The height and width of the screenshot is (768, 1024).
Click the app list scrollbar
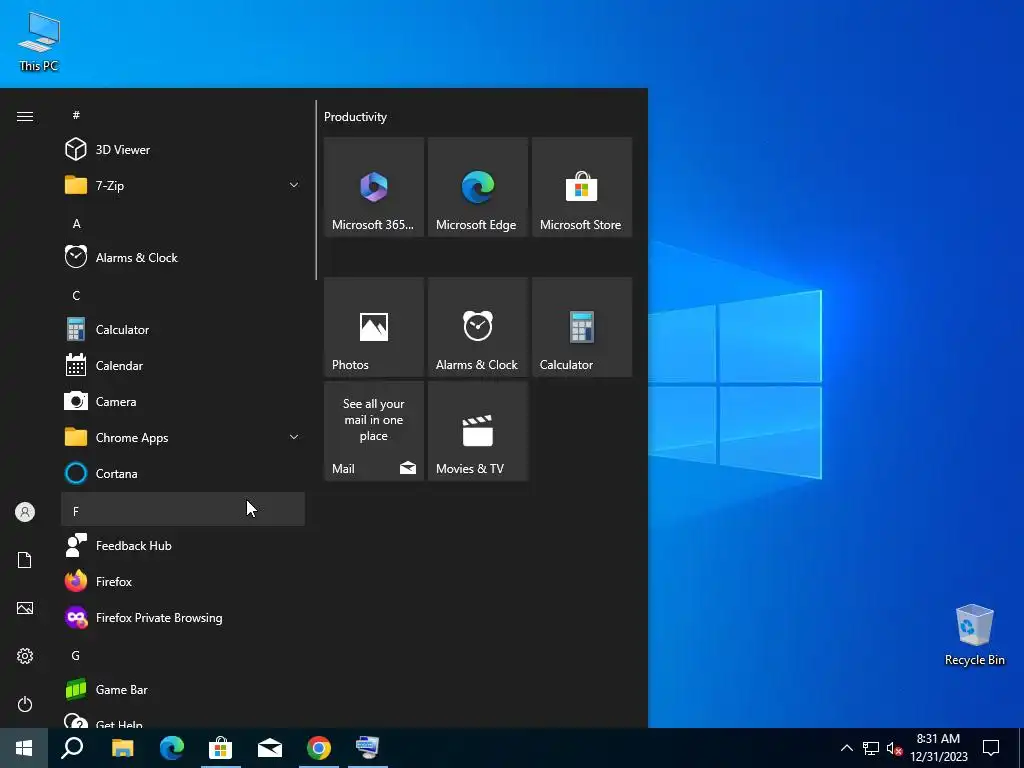tap(316, 189)
